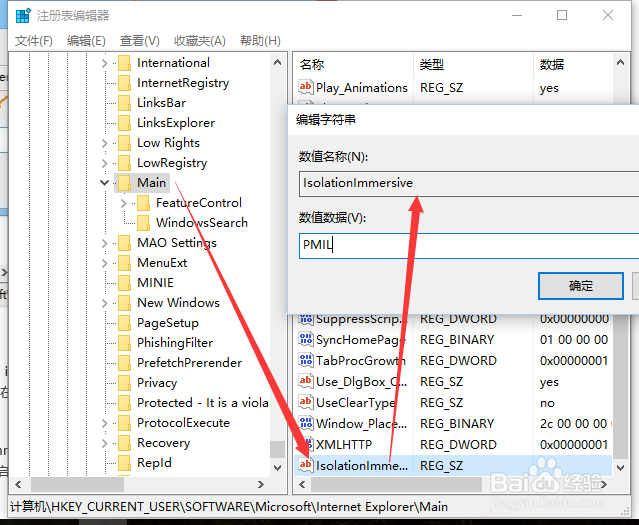Expand the LowRegistry key
Viewport: 639px width, 525px height.
click(104, 163)
